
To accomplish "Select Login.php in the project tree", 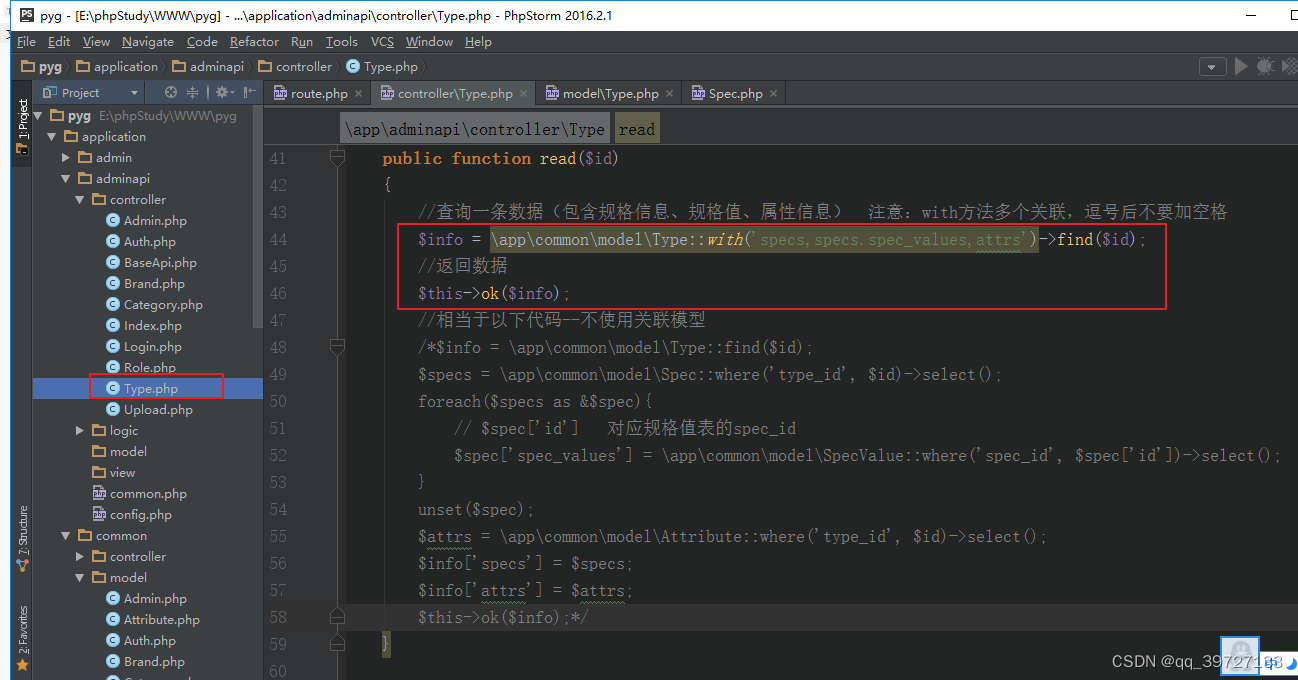I will [144, 347].
